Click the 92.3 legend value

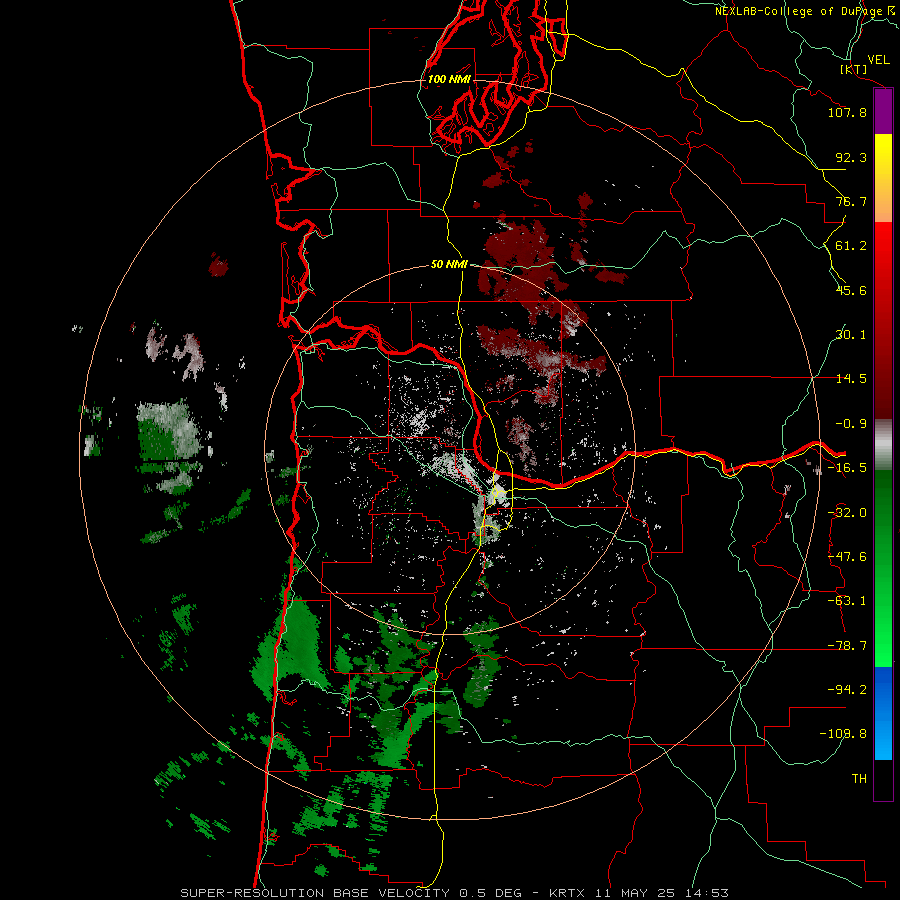(851, 157)
